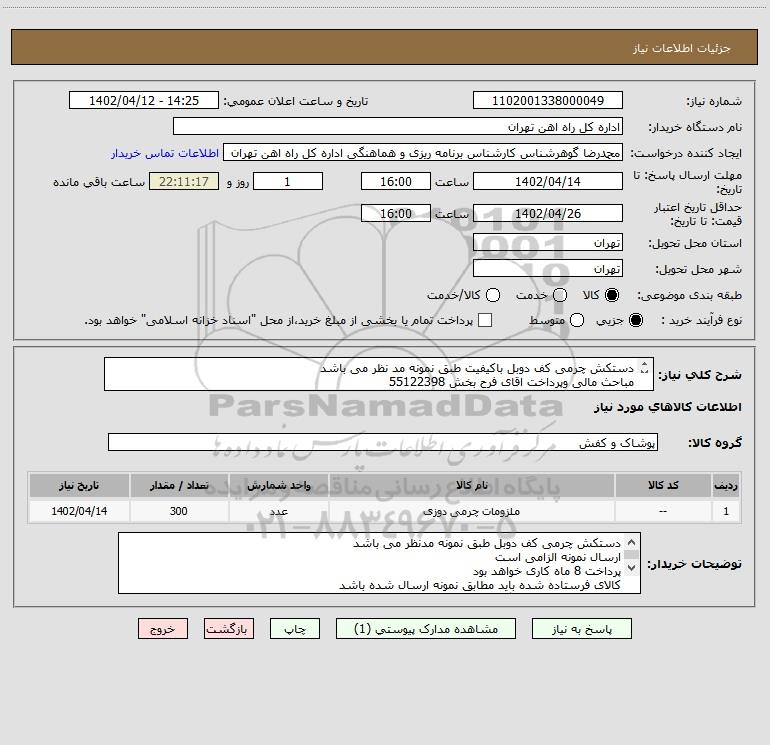Screen dimensions: 770x745
Task: Click the price validity date 1402/04/26 field
Action: tap(548, 213)
